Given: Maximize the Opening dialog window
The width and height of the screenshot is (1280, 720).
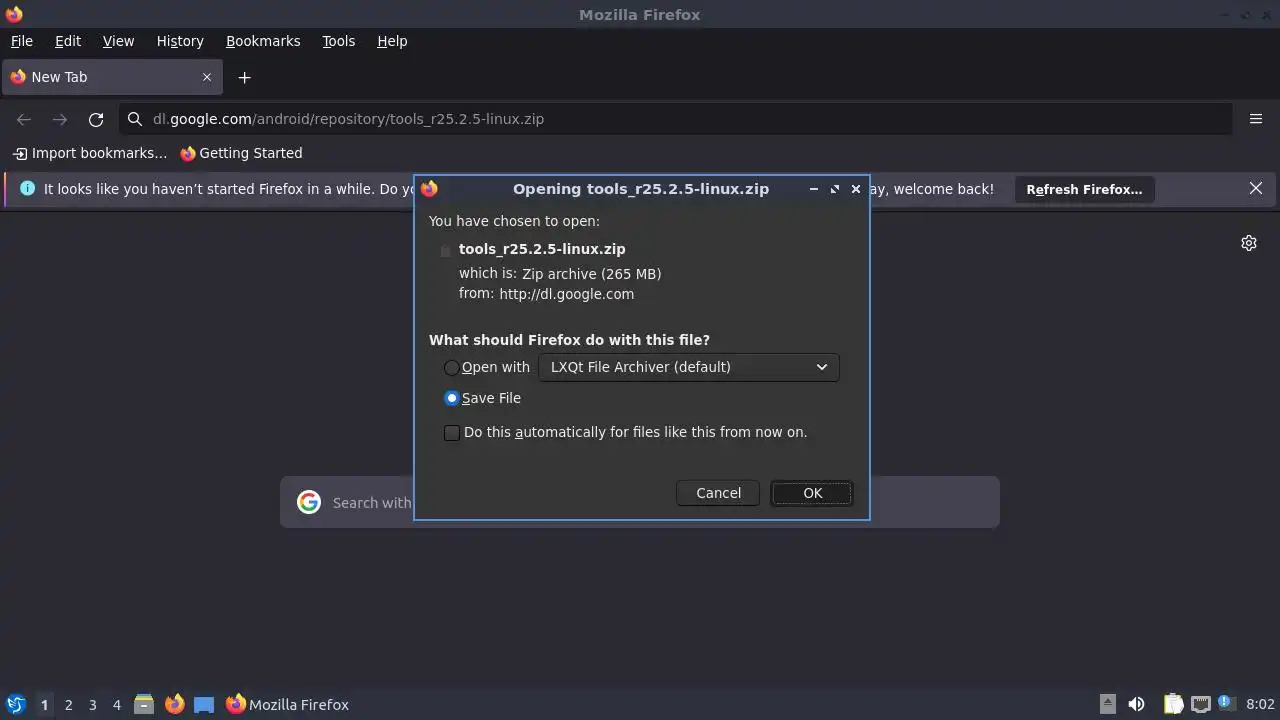Looking at the screenshot, I should (835, 189).
